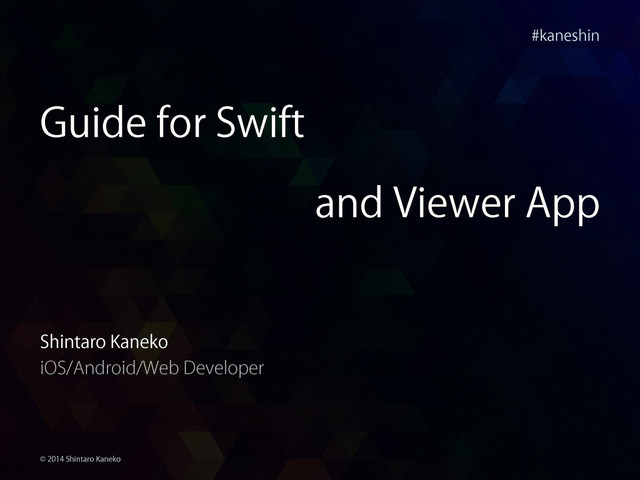Click the '© 2014 Shintaro Kaneko' copyright footer
Viewport: 640px width, 480px height.
80,459
